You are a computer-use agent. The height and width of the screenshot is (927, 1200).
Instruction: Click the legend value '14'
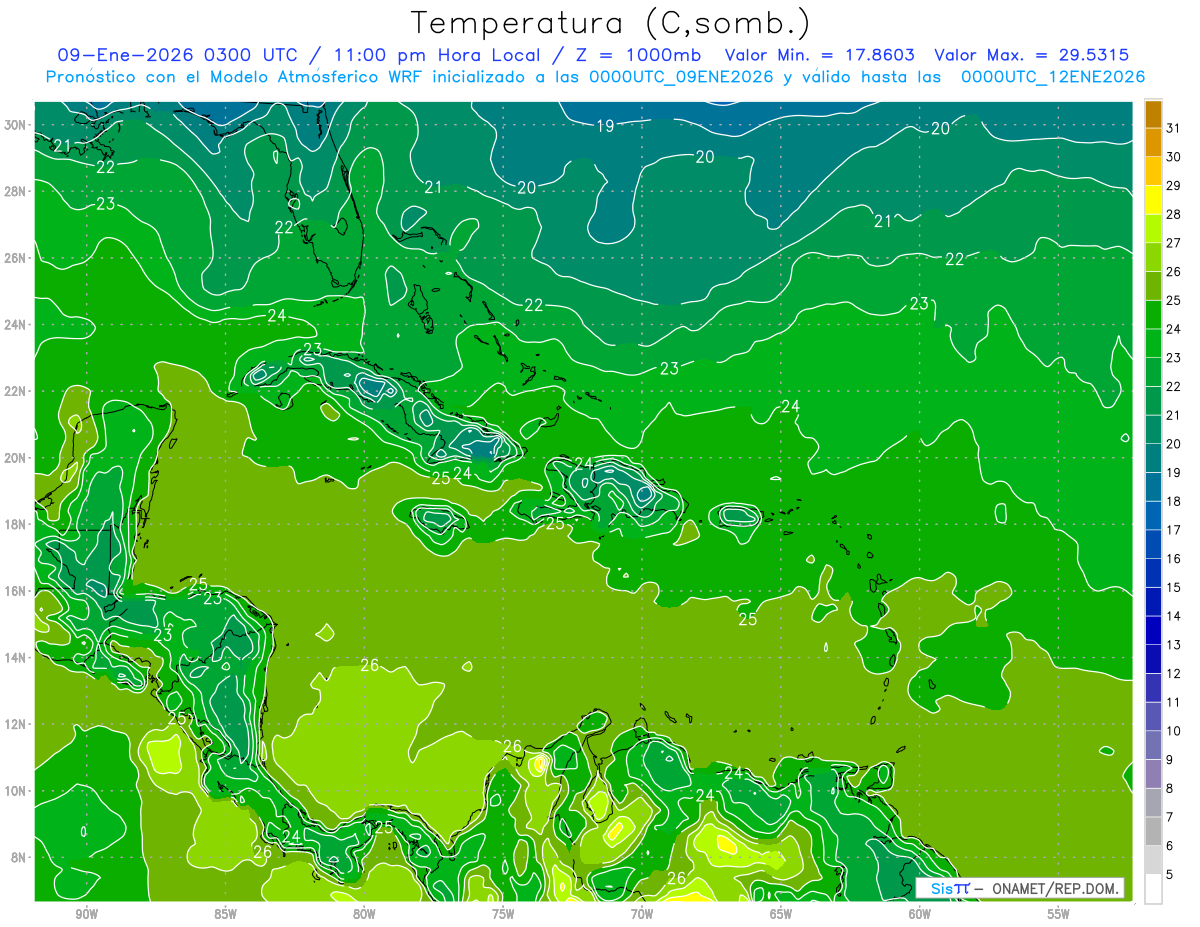tap(1173, 616)
